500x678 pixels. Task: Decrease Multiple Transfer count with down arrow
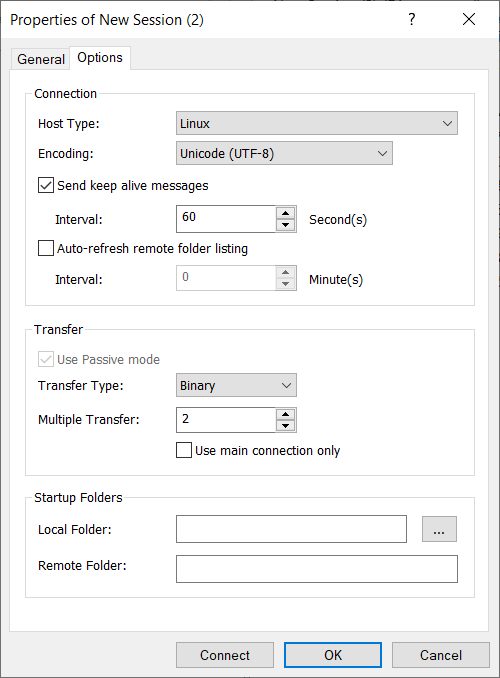pos(285,425)
